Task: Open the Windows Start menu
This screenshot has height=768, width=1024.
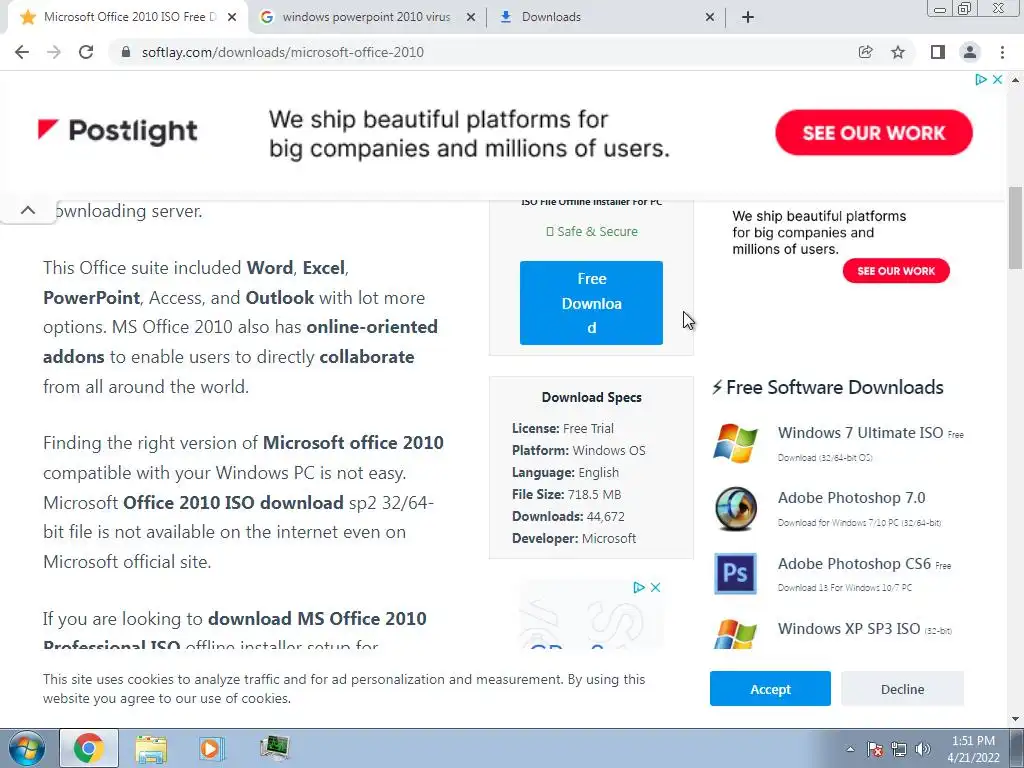Action: (x=26, y=748)
